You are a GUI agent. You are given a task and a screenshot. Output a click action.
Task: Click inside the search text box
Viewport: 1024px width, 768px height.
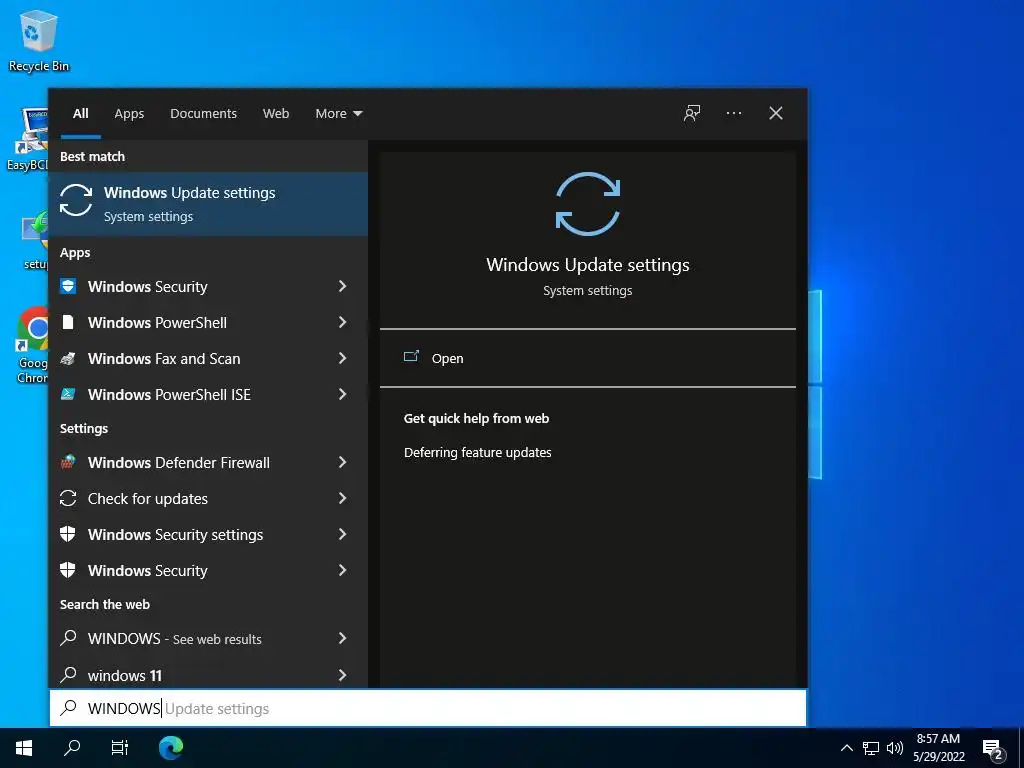[x=428, y=708]
